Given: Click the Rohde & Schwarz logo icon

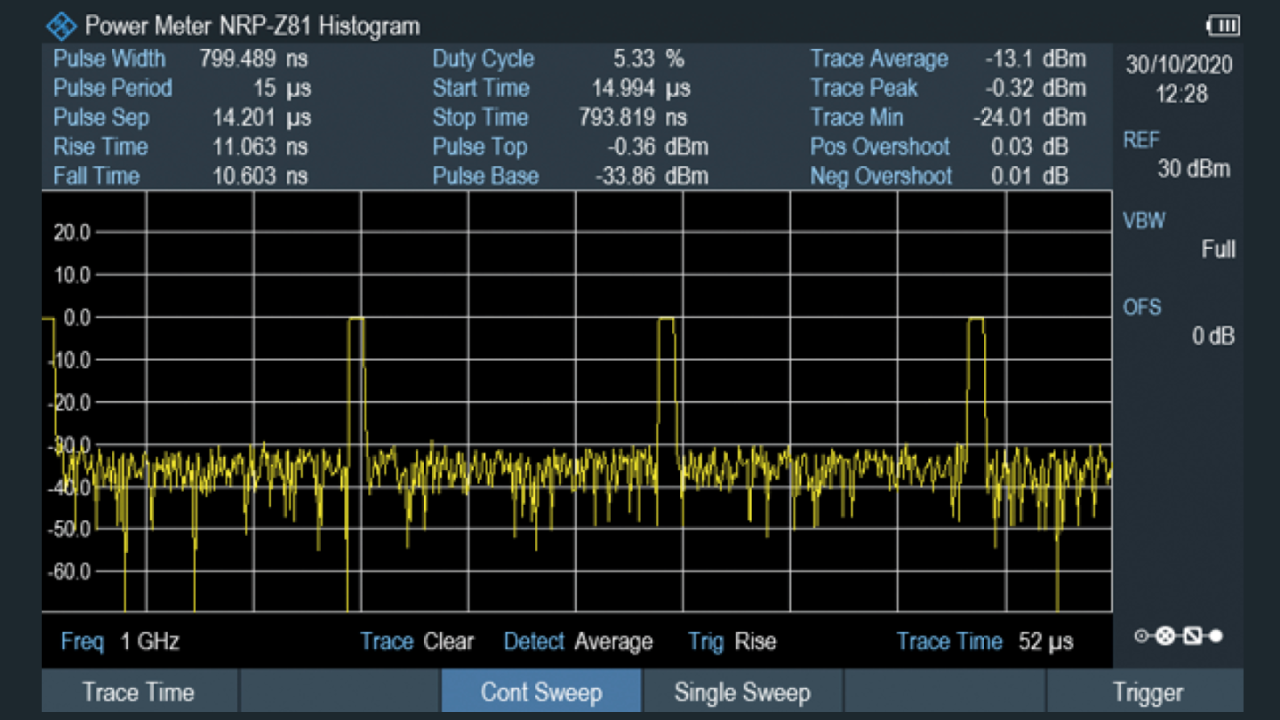Looking at the screenshot, I should click(62, 25).
